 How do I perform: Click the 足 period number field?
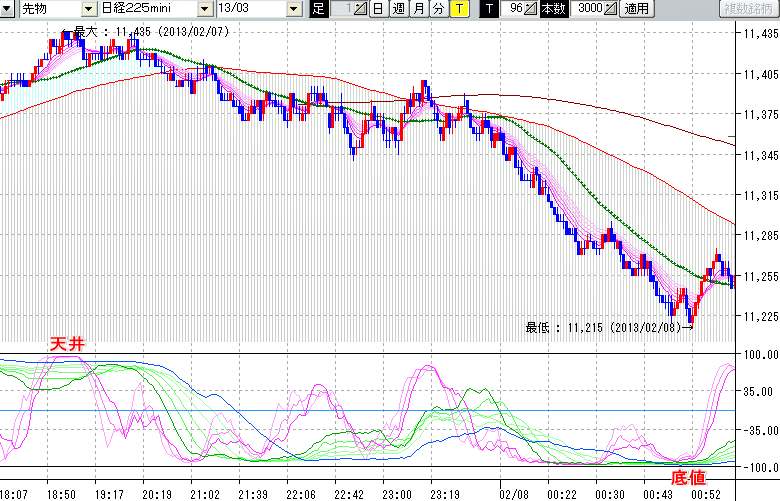[343, 9]
